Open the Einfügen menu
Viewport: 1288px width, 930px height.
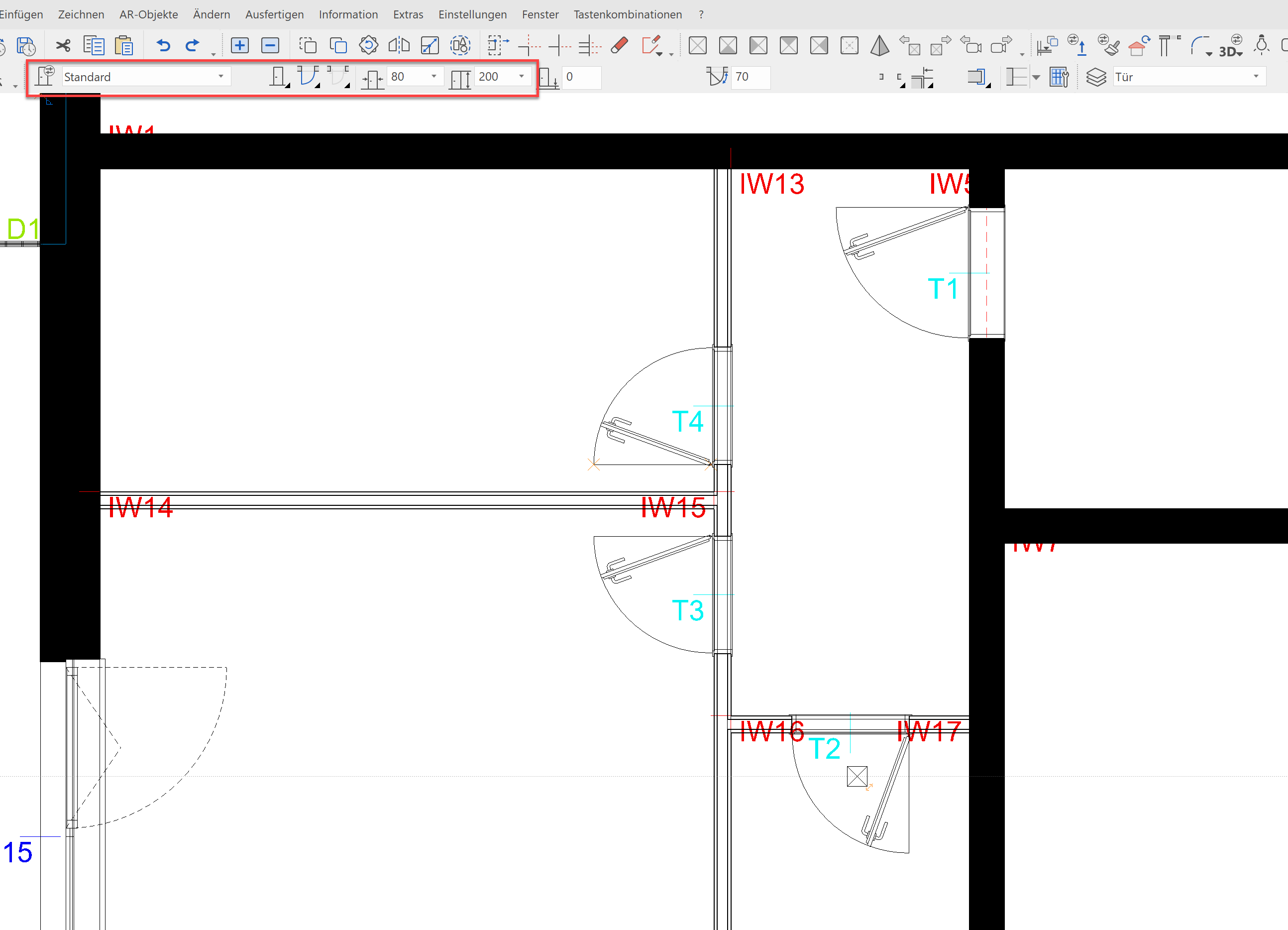(x=21, y=14)
